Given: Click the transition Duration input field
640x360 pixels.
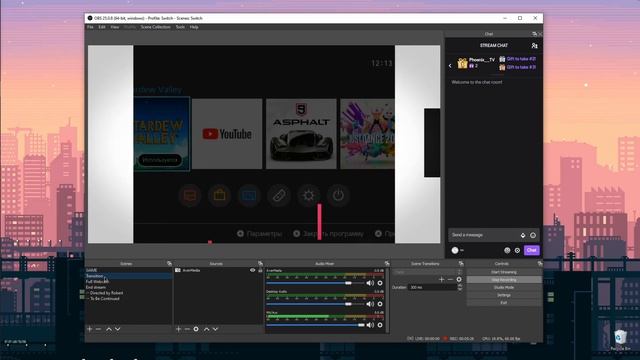Looking at the screenshot, I should (433, 287).
